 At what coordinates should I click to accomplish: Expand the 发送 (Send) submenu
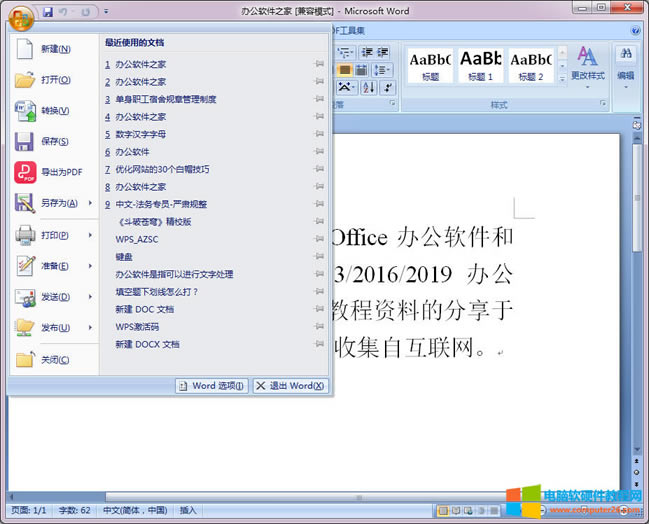tap(90, 297)
